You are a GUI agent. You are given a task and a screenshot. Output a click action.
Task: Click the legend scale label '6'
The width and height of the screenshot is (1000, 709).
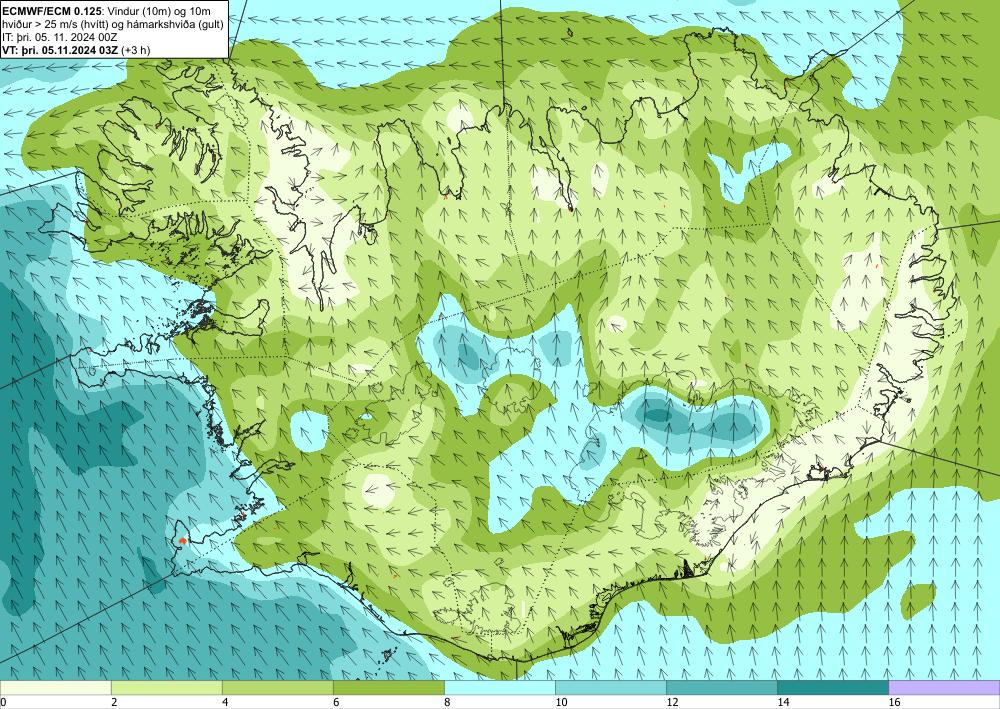point(336,702)
